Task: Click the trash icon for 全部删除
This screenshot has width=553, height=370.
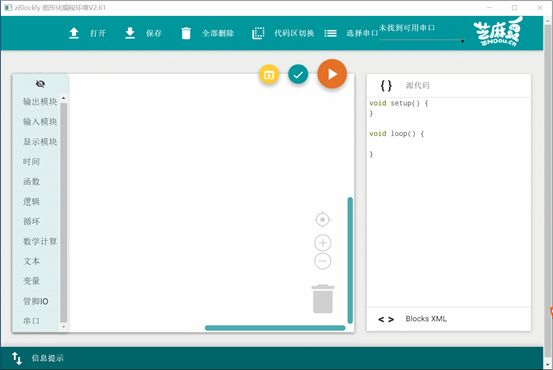Action: (x=186, y=33)
